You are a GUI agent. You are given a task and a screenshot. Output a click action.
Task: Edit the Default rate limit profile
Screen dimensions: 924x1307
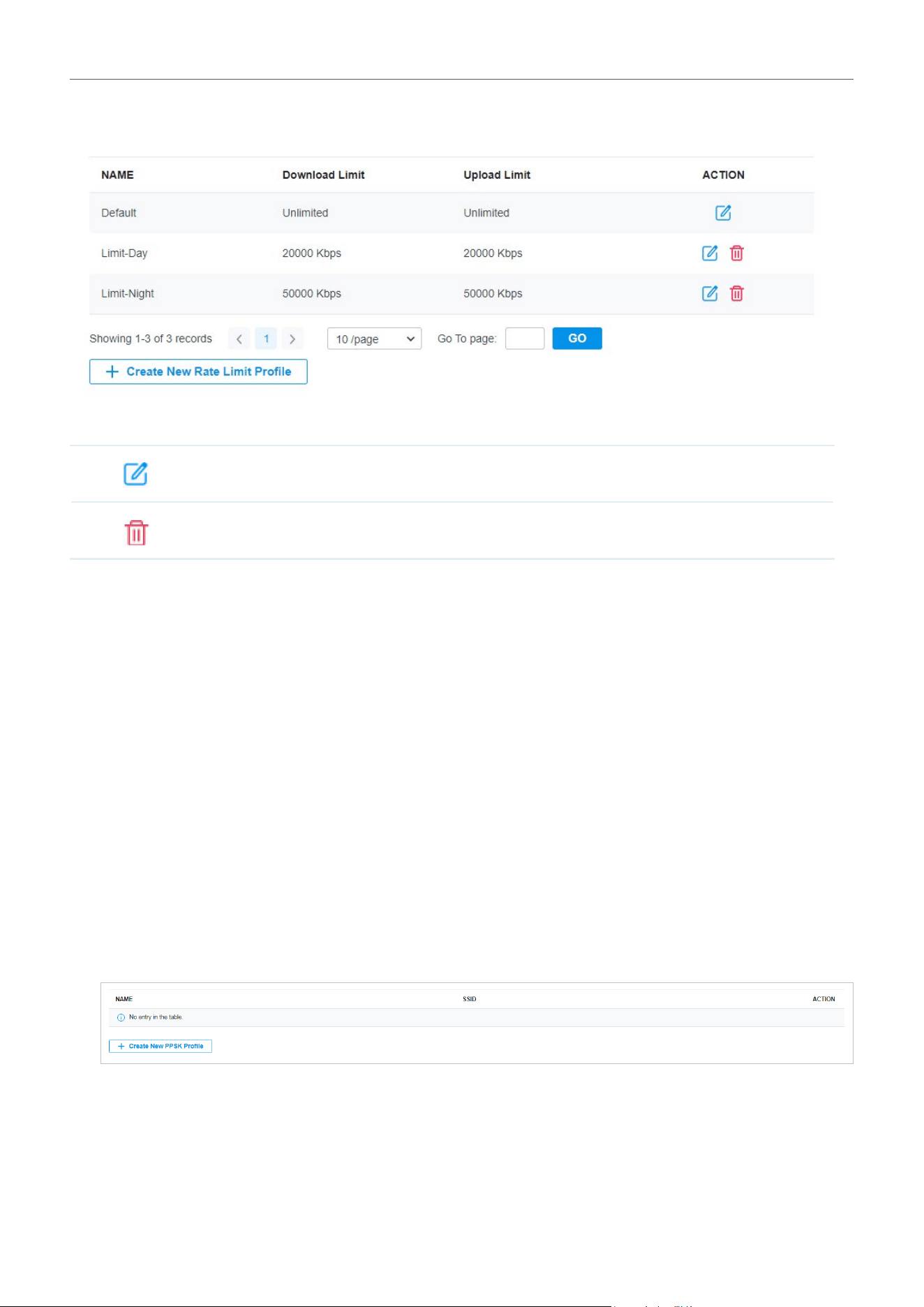723,213
